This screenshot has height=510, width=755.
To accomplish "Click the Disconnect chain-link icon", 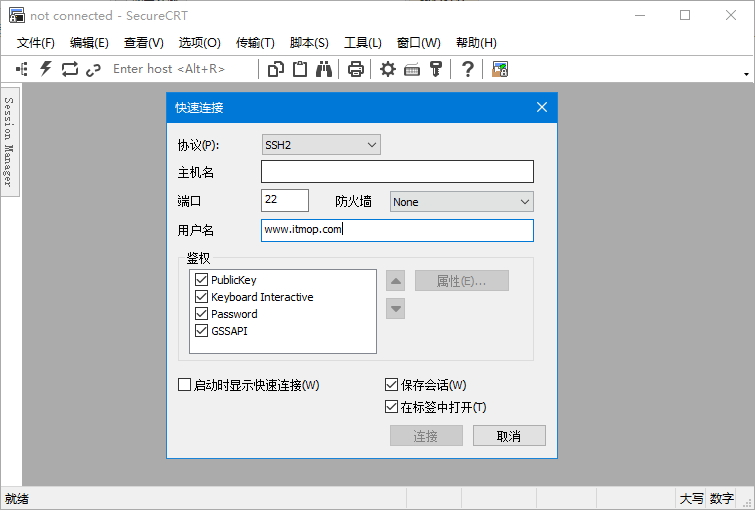I will point(93,70).
